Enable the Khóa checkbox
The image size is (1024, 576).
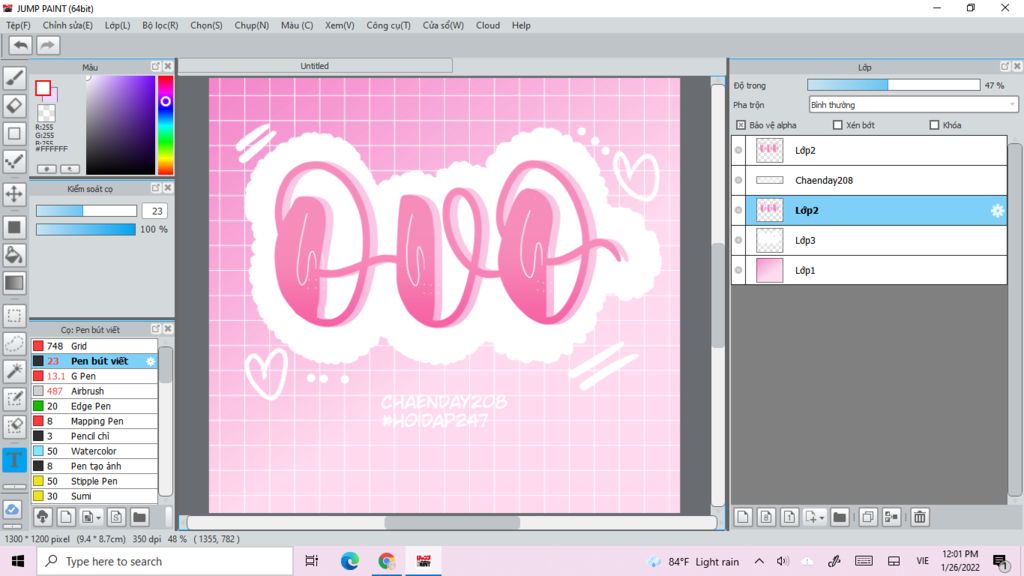pos(934,125)
